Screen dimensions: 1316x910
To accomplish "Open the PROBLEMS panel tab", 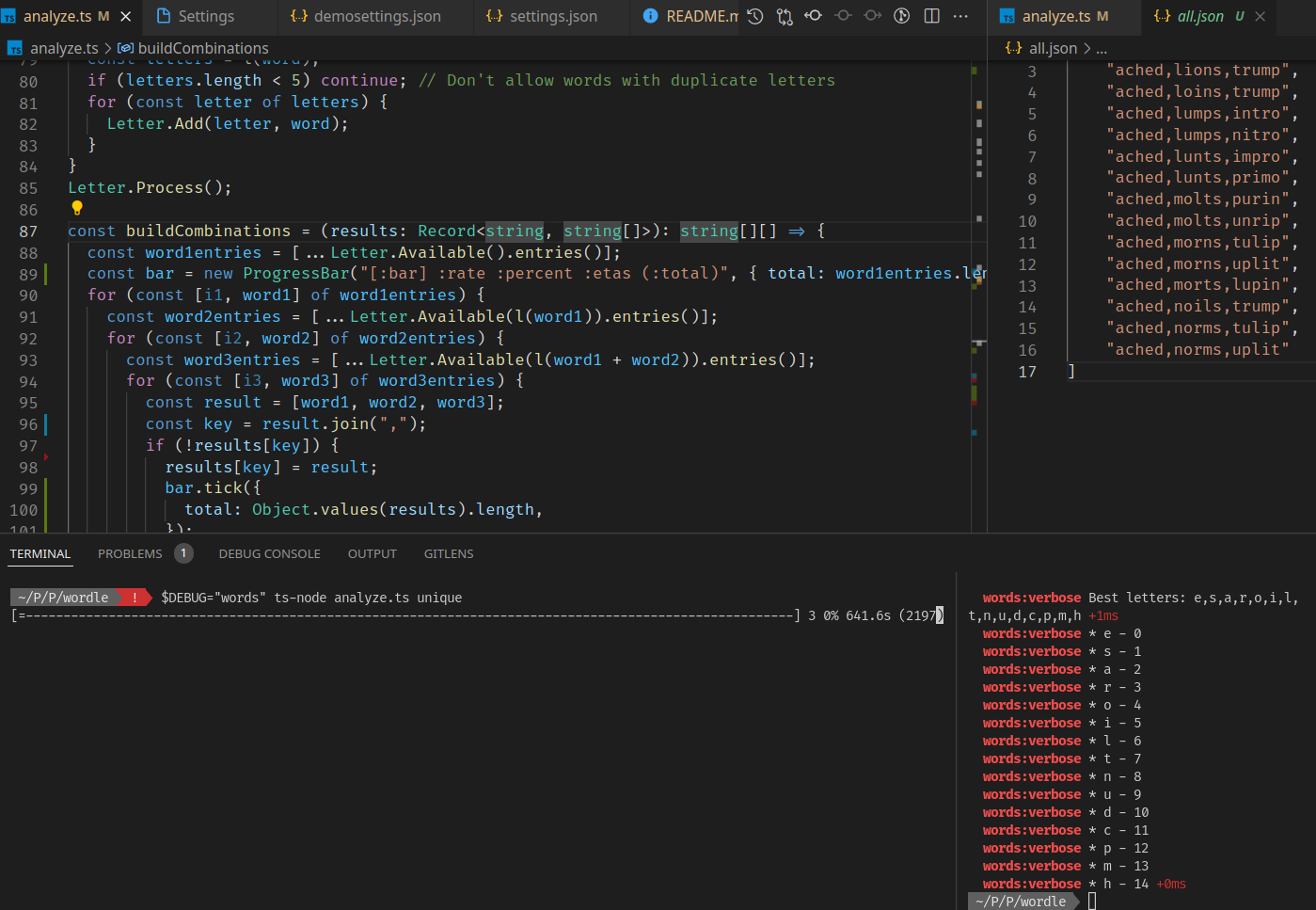I will pyautogui.click(x=130, y=553).
